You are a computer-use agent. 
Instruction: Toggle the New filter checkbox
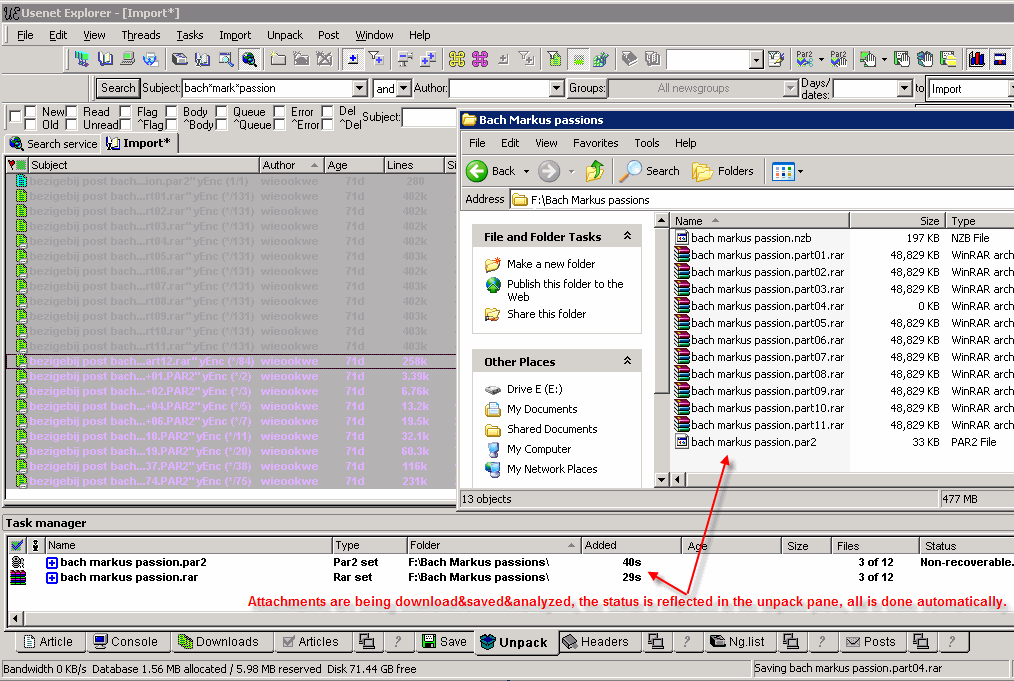[31, 112]
